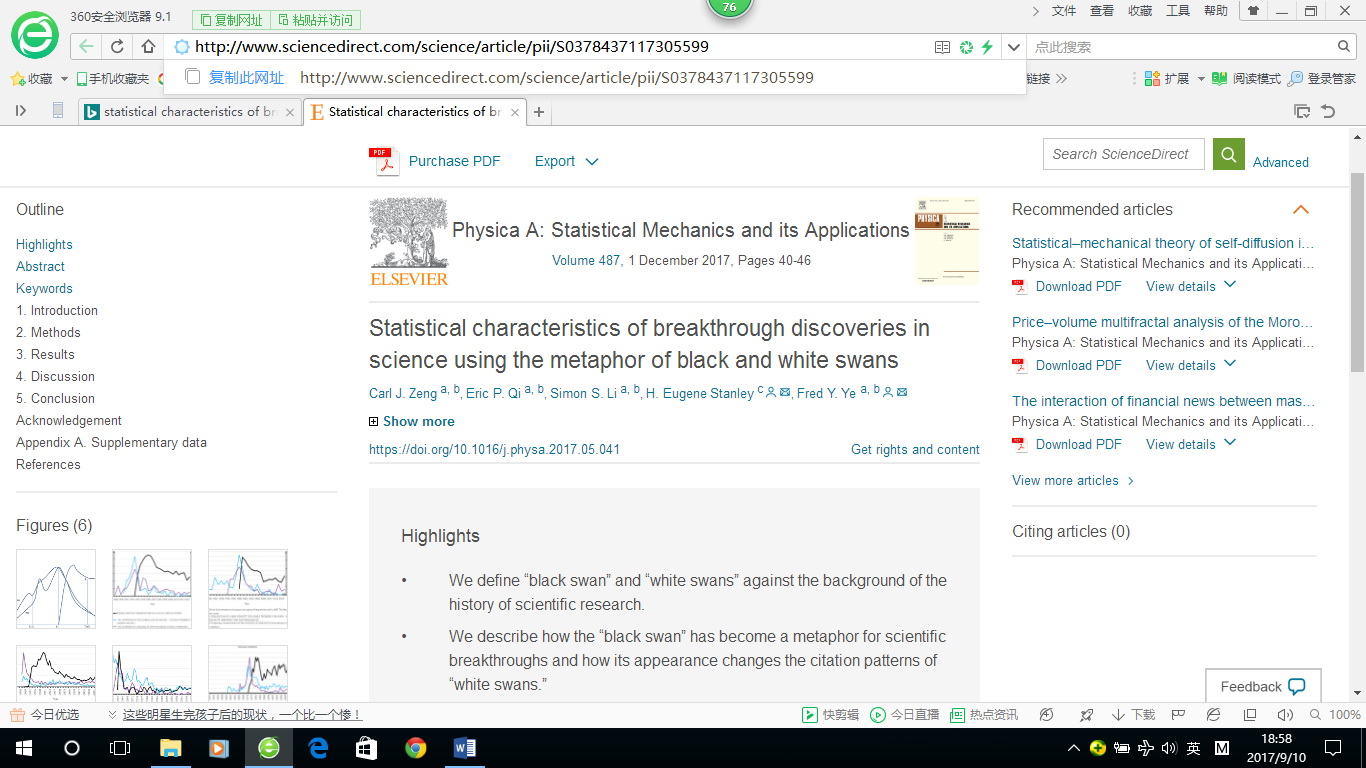Viewport: 1366px width, 768px height.
Task: Open the 工具 menu
Action: pyautogui.click(x=1178, y=11)
